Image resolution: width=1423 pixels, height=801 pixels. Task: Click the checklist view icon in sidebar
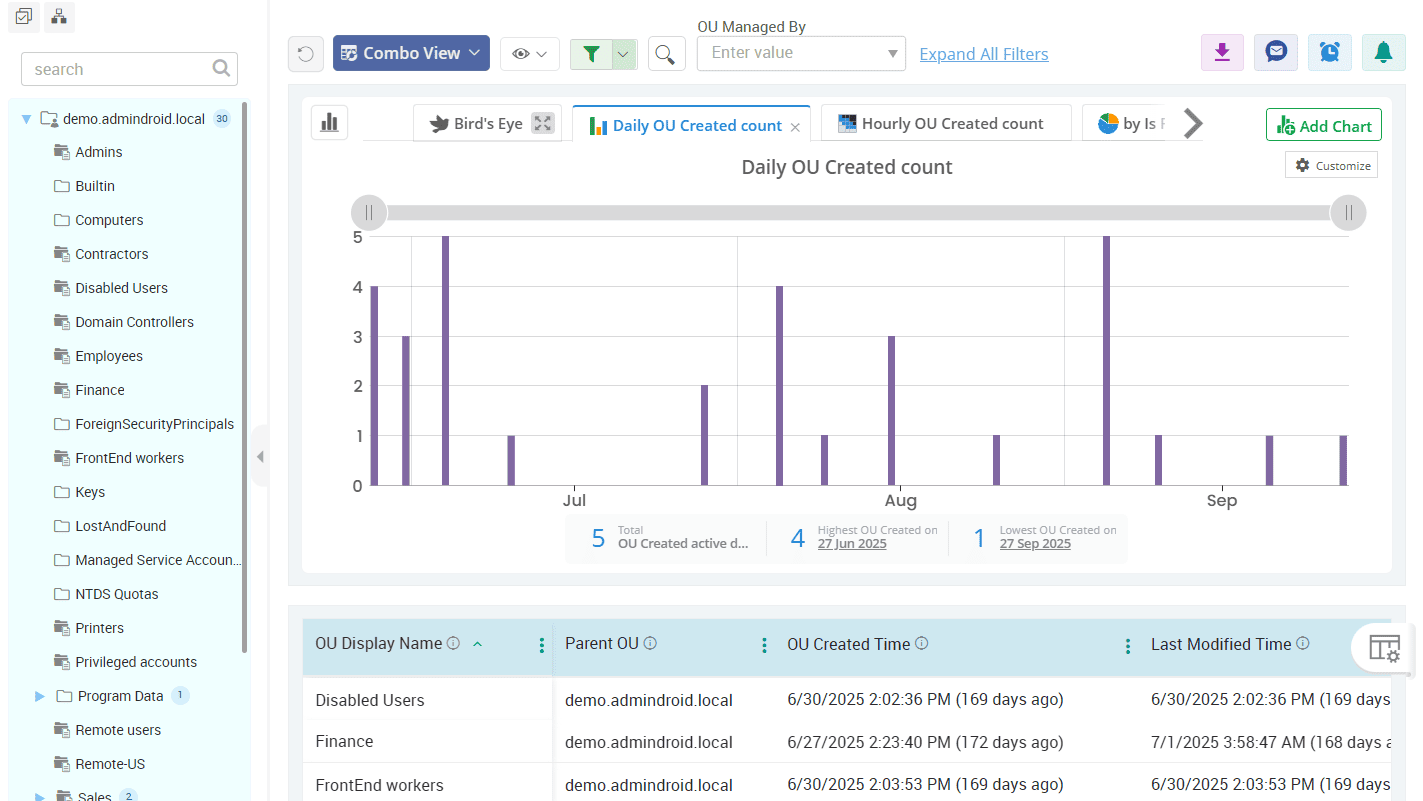click(x=24, y=16)
